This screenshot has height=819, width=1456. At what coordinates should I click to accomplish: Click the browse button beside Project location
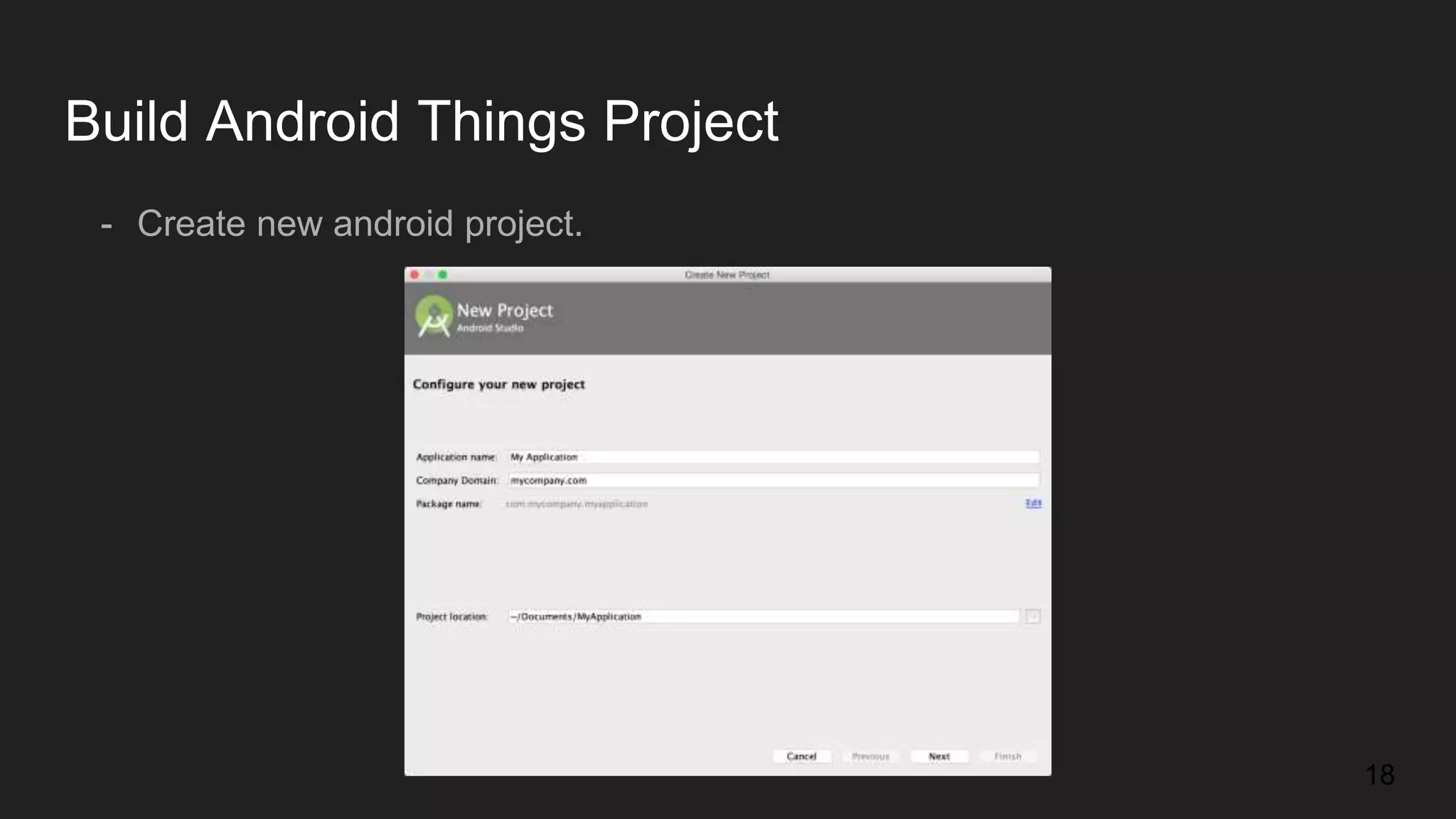[x=1033, y=616]
